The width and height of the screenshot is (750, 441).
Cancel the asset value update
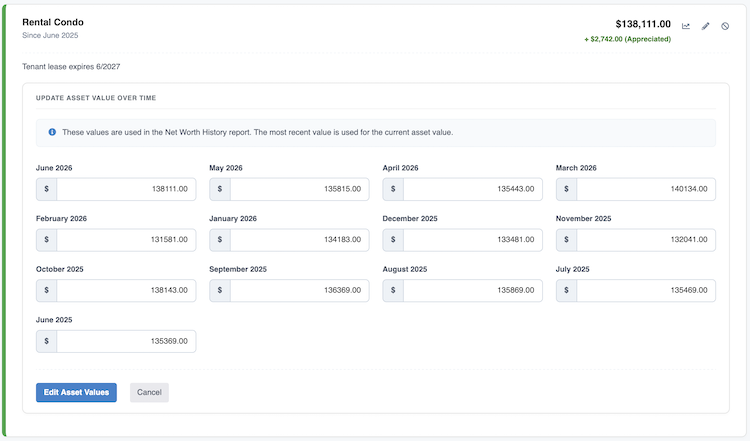click(x=149, y=392)
